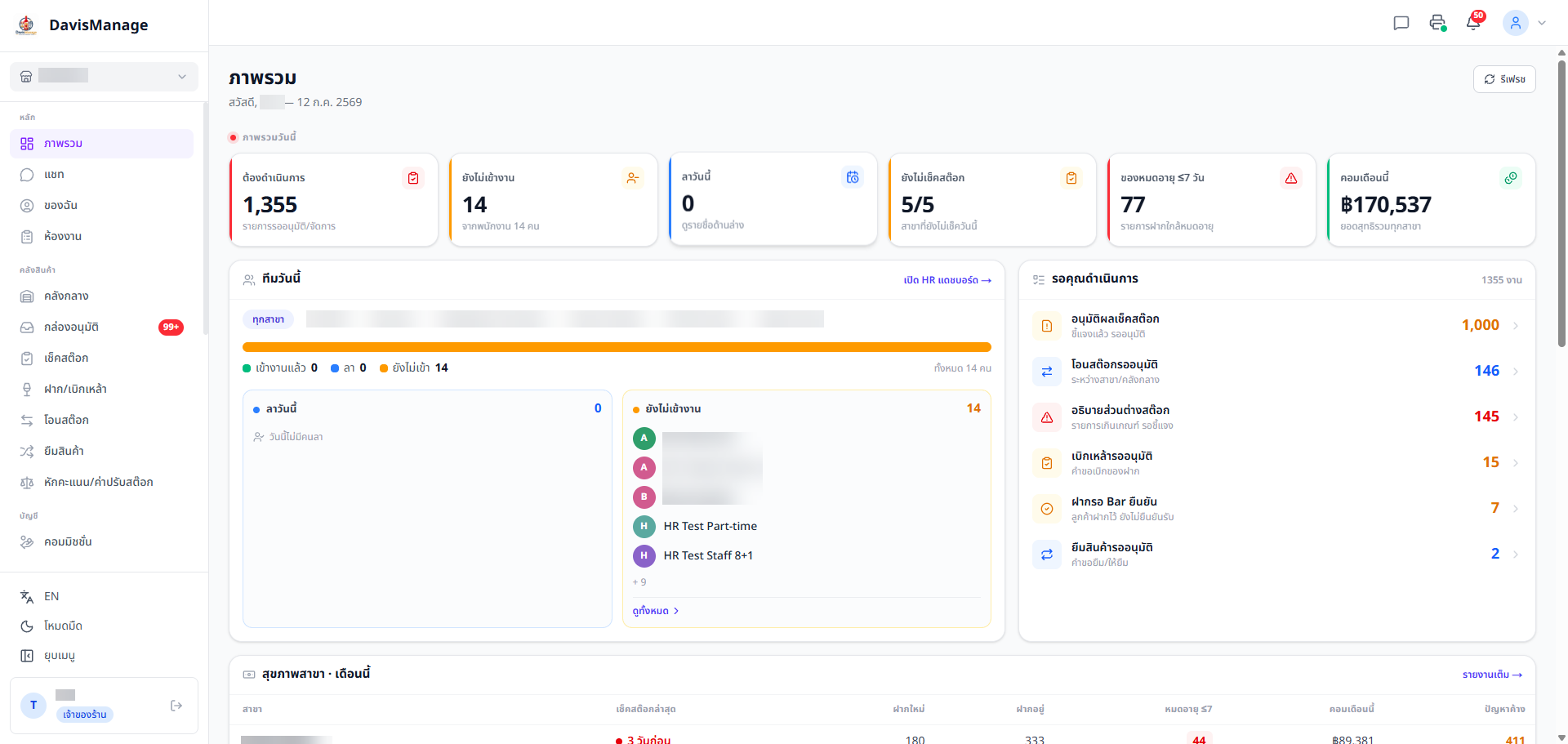This screenshot has height=744, width=1568.
Task: Click the calendar icon on ลาวันนี้ card
Action: coord(853,177)
